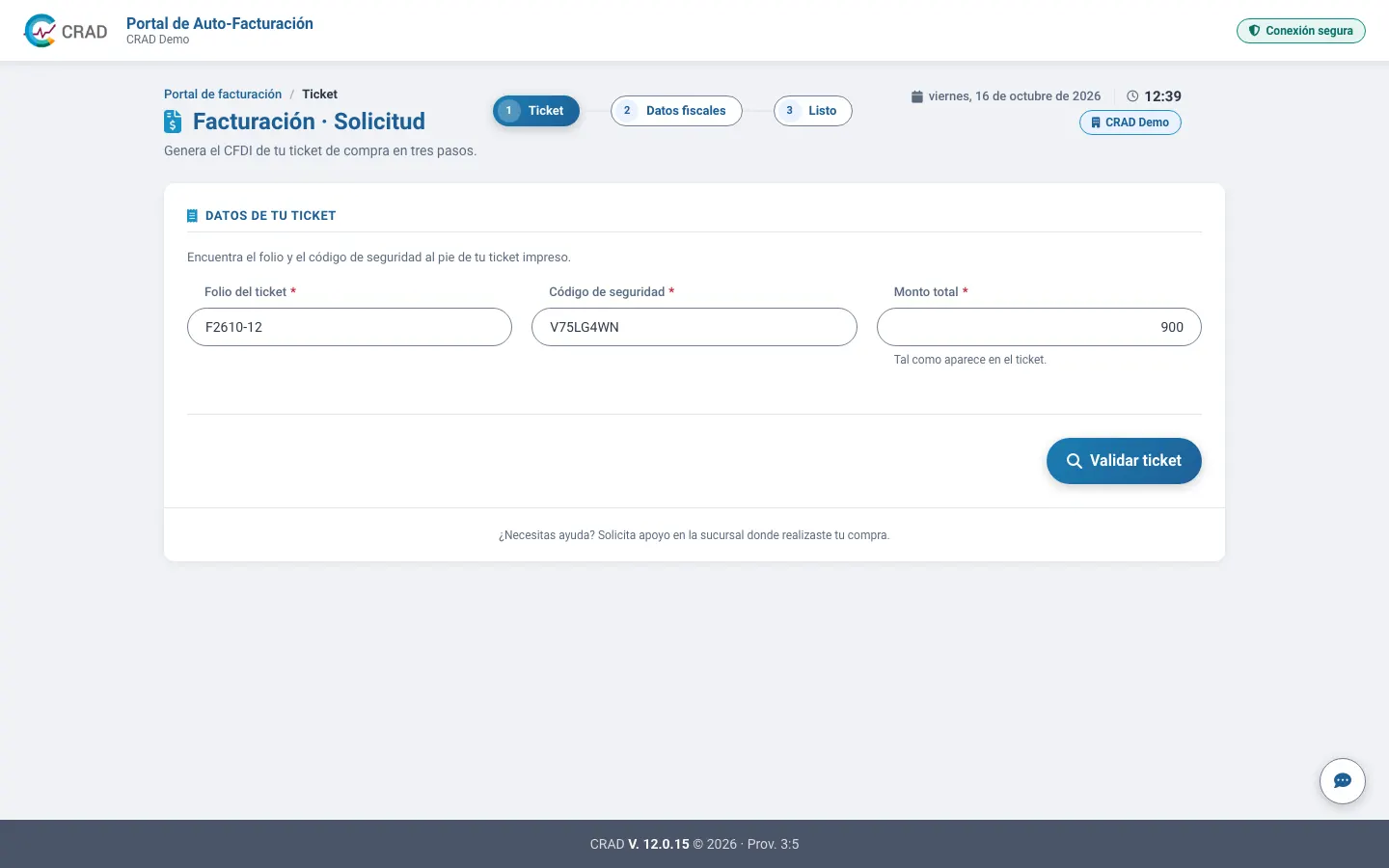This screenshot has width=1389, height=868.
Task: Click the version text CRAD V. 12.0.15
Action: click(640, 844)
